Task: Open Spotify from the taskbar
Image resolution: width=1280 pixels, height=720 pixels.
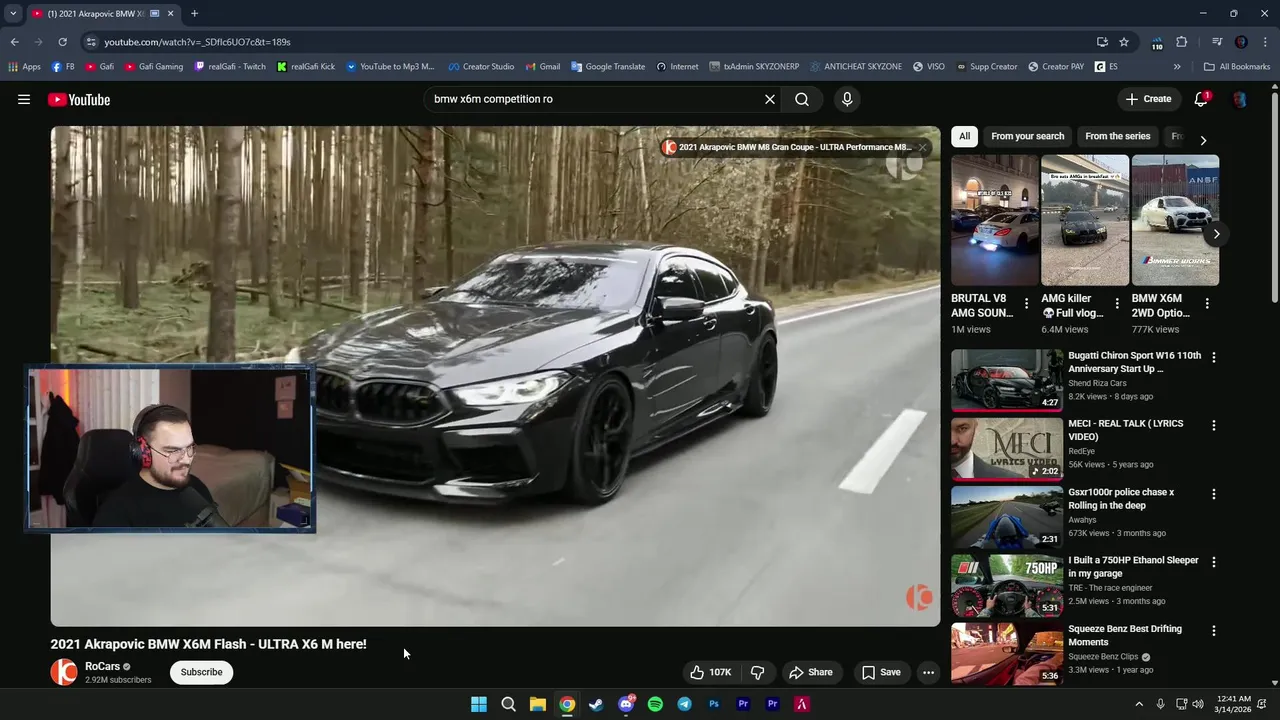Action: pyautogui.click(x=655, y=704)
